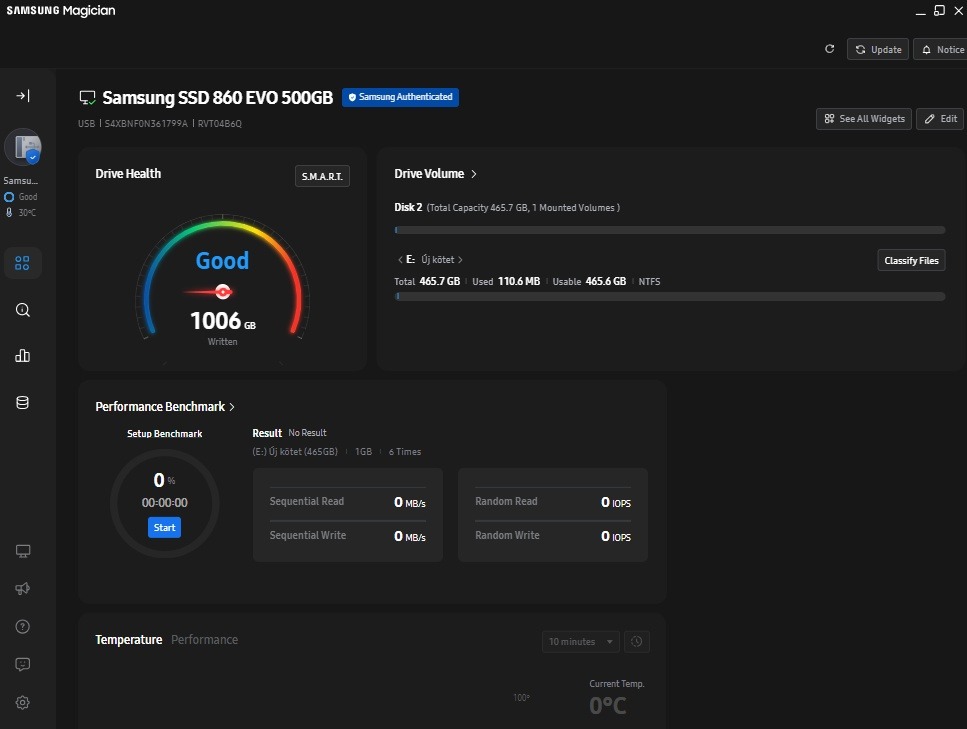Restore the Samsung Magician window size
The image size is (967, 729).
click(939, 10)
